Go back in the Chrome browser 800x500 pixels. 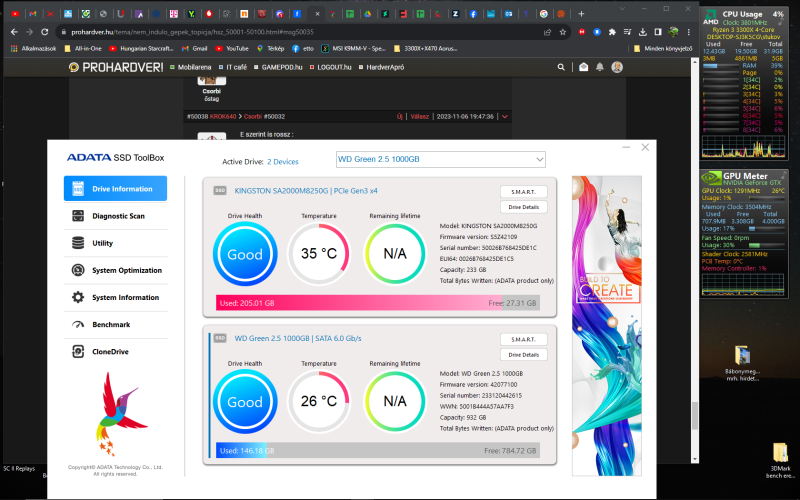14,32
